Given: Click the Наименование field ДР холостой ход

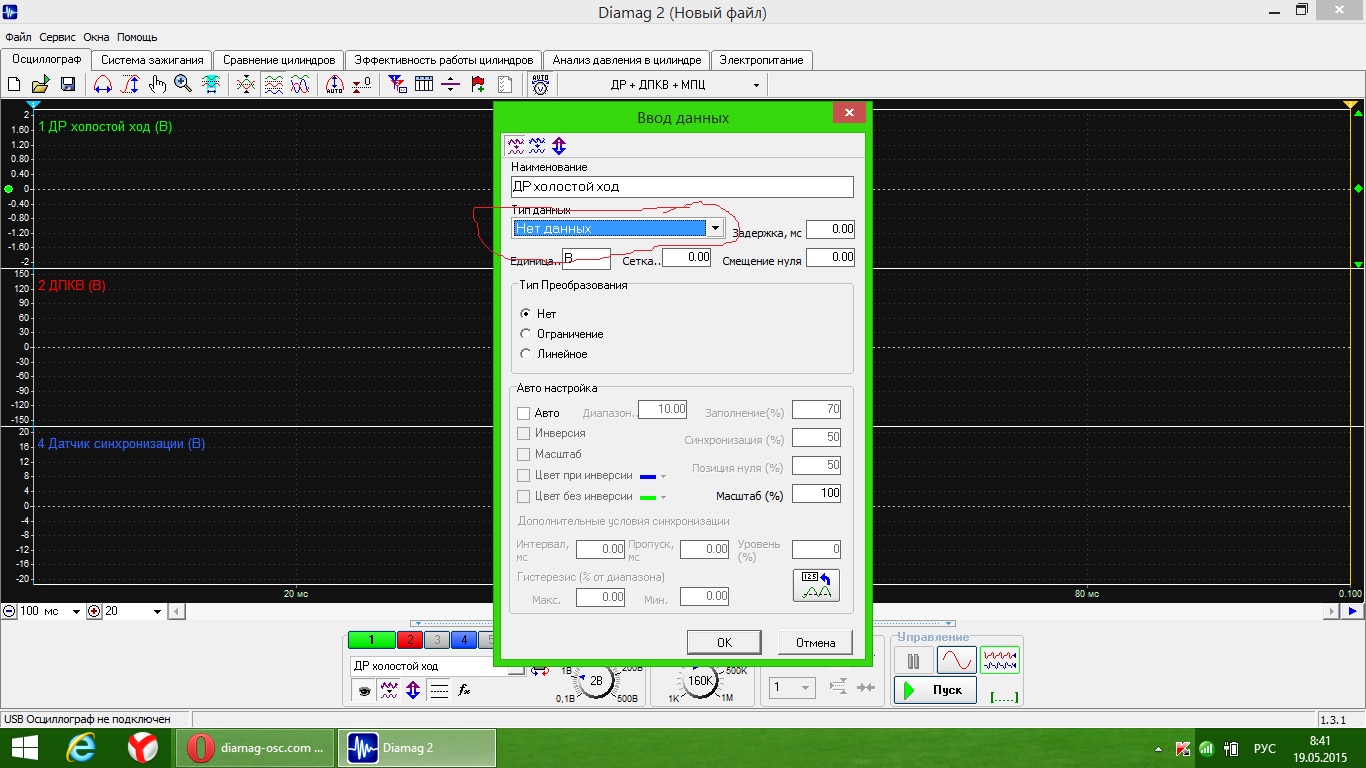Looking at the screenshot, I should pyautogui.click(x=682, y=187).
